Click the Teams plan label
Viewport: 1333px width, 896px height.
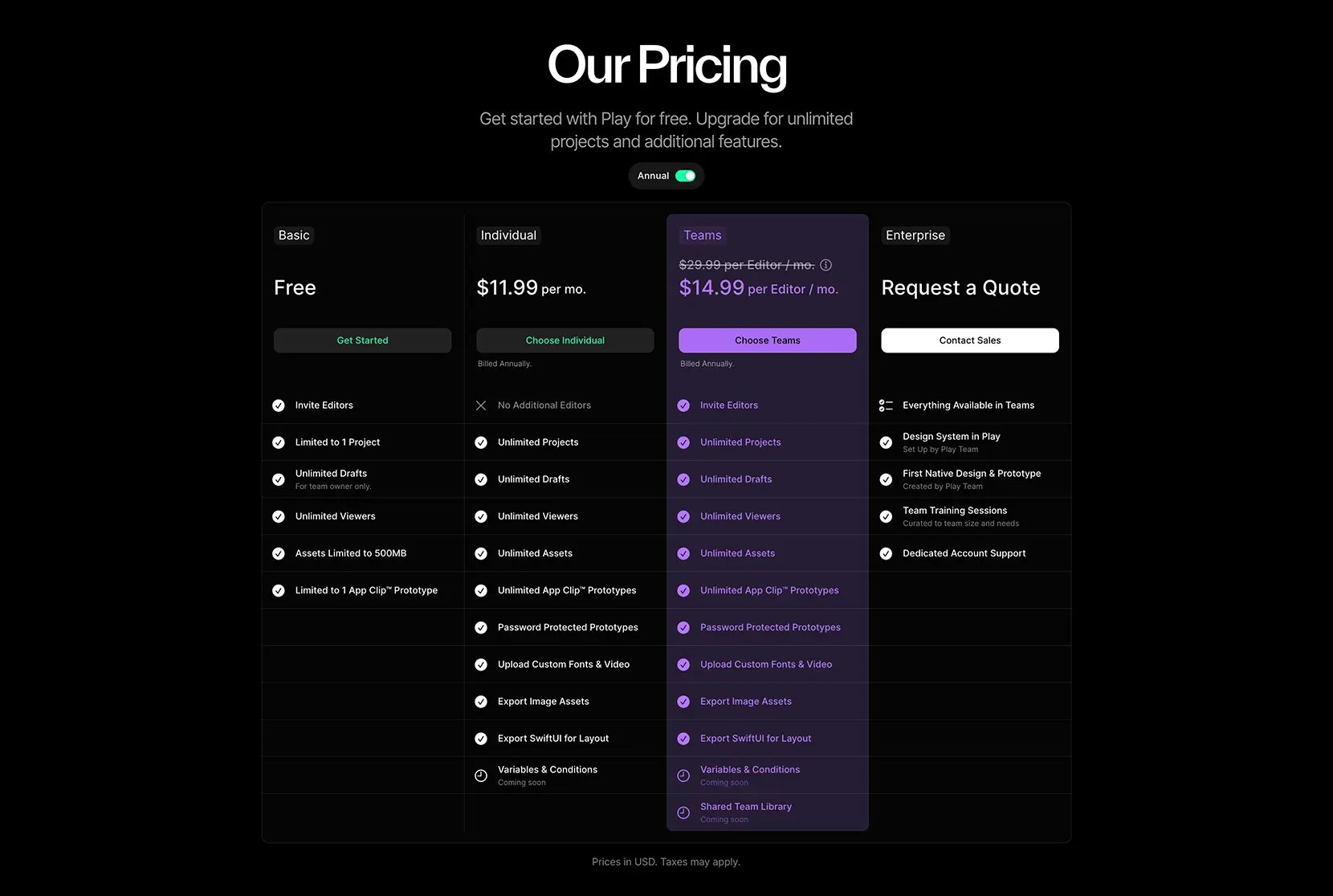click(x=703, y=235)
